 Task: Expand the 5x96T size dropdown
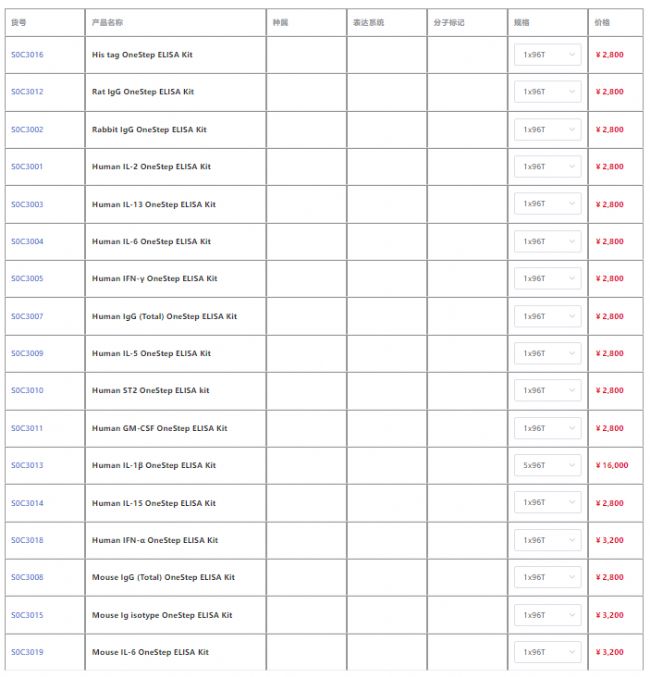[547, 466]
